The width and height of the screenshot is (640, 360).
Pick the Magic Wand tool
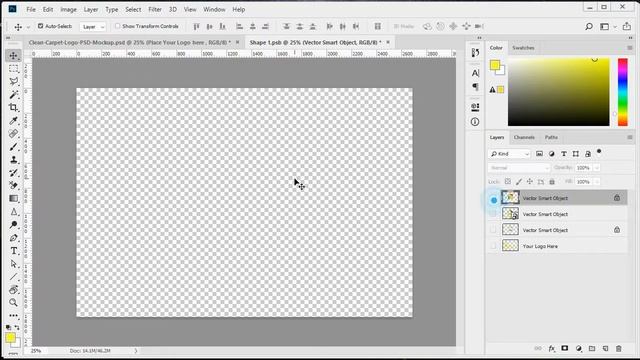(x=13, y=95)
